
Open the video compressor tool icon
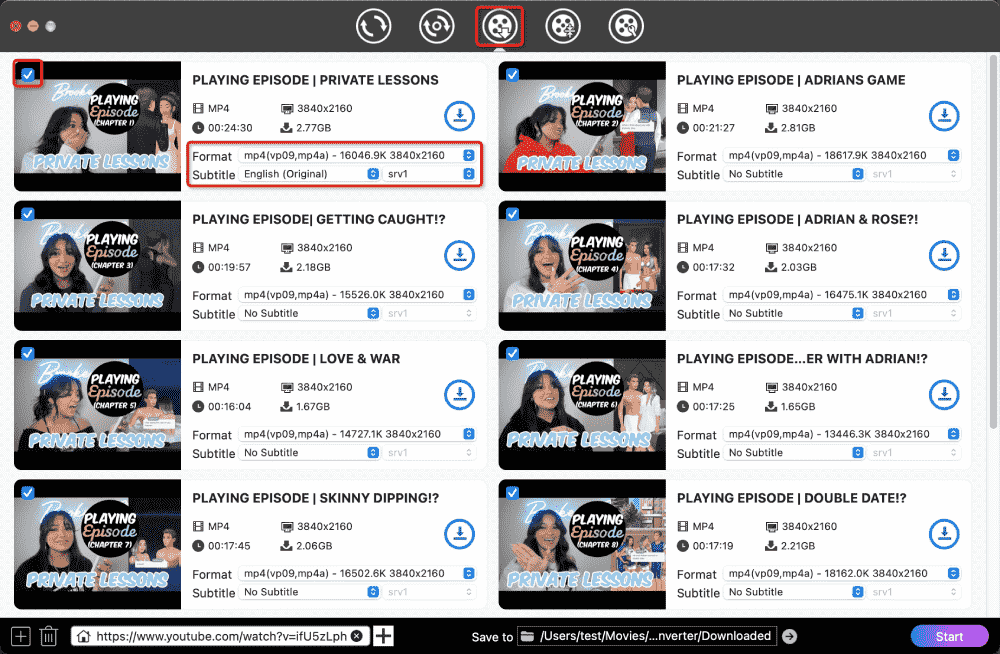point(563,26)
